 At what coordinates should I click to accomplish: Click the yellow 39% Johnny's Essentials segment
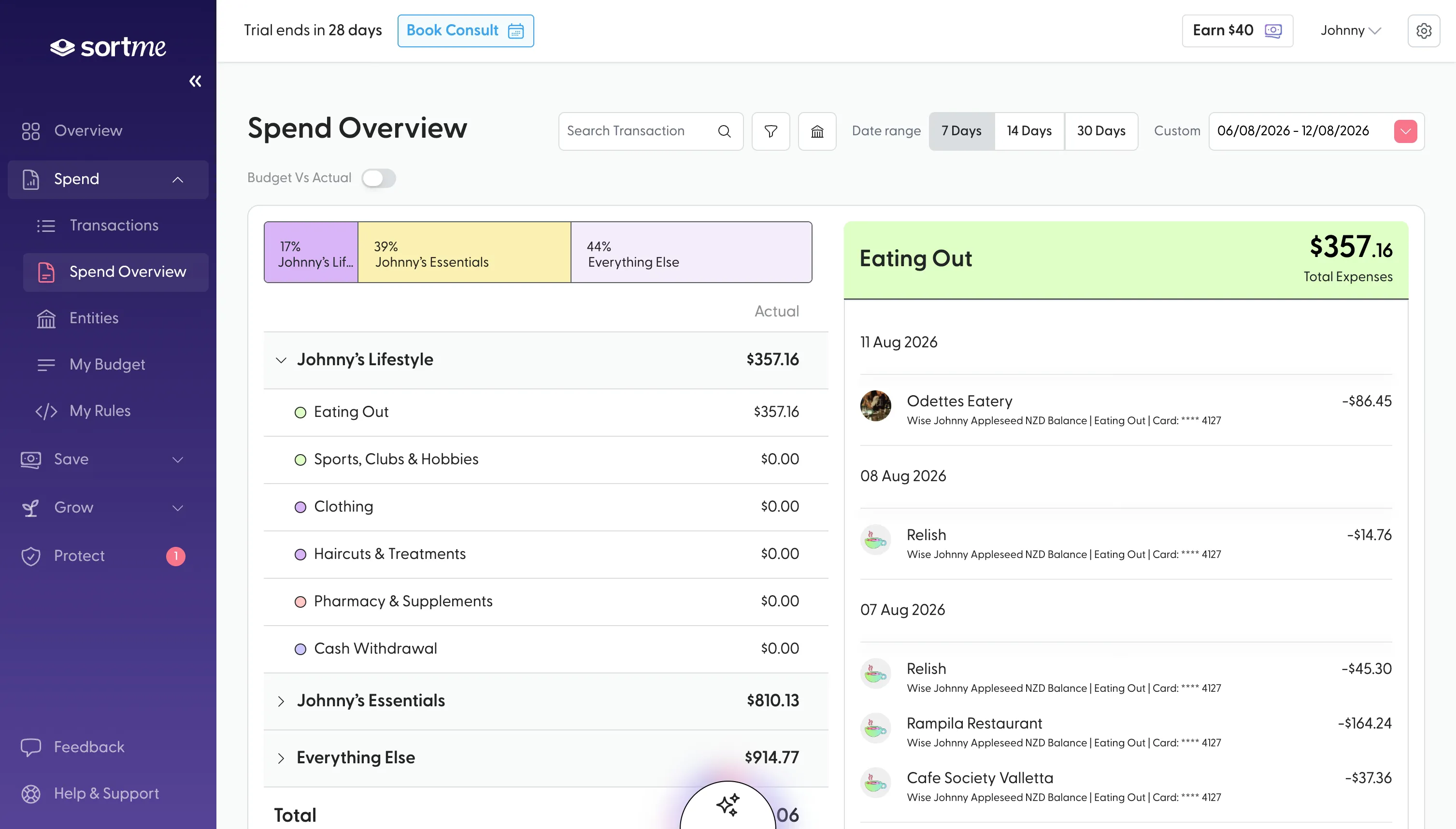(x=464, y=252)
